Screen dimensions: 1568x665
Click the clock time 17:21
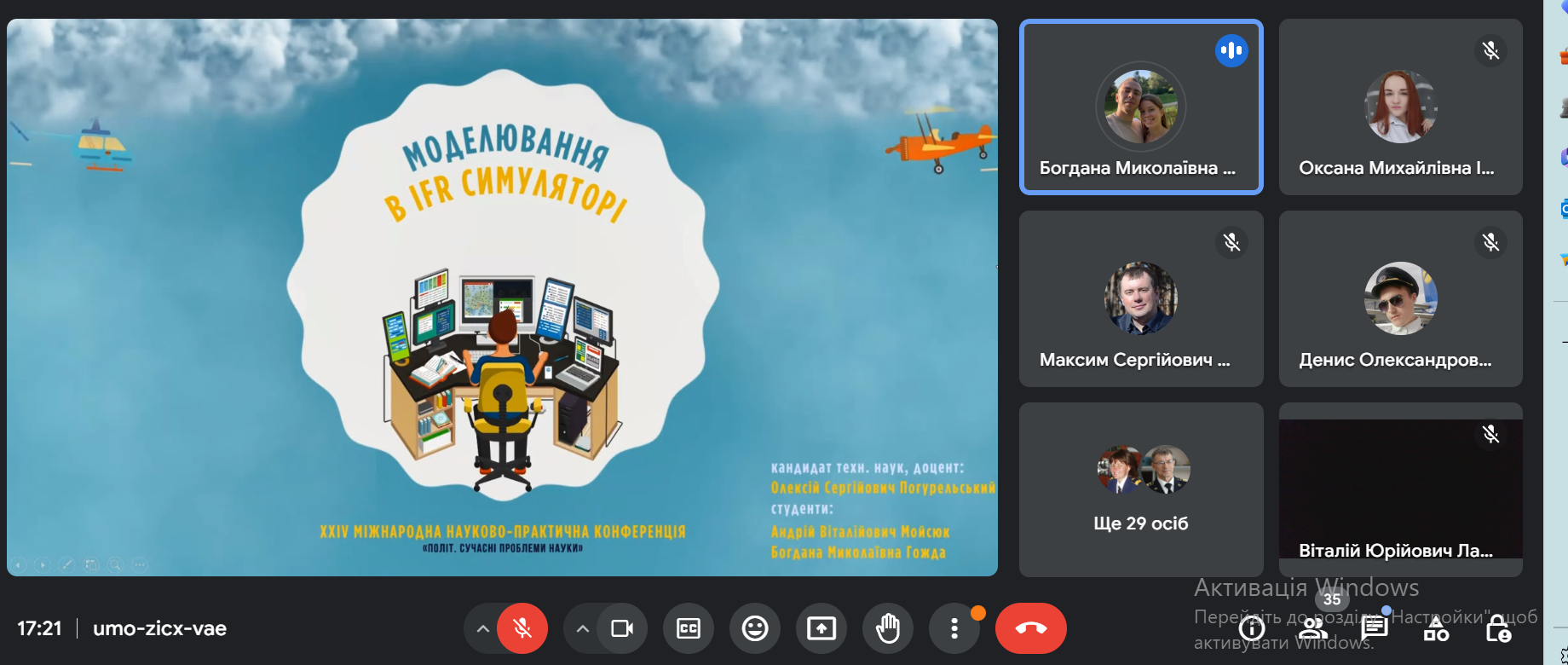[x=39, y=628]
